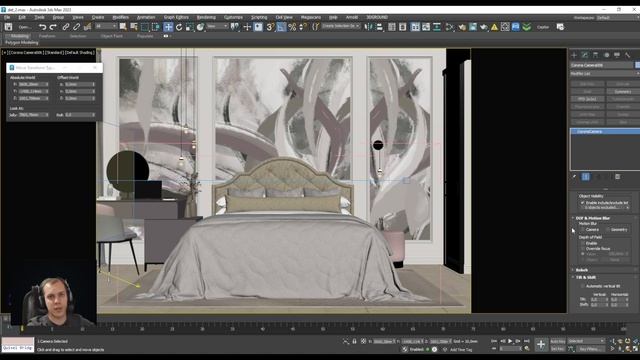Click the Undo arrow in the main toolbar
Viewport: 640px width, 360px height.
pos(42,27)
